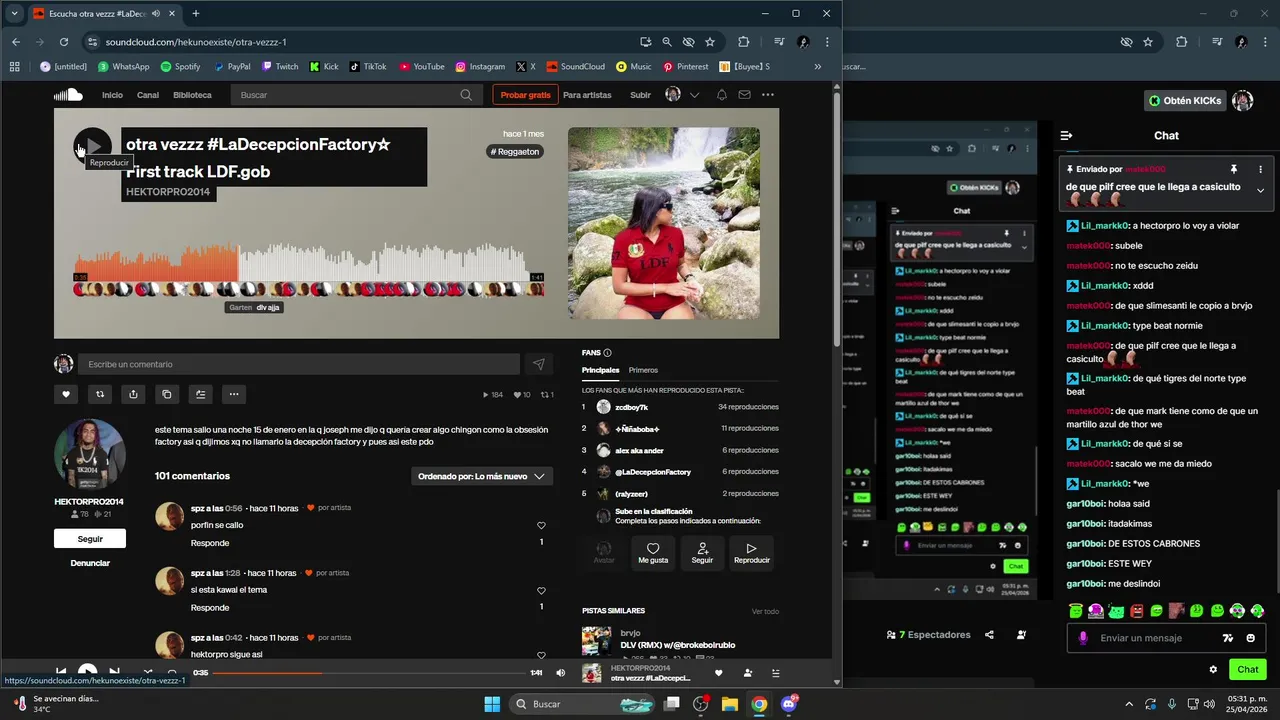
Task: Share the track
Action: [133, 394]
